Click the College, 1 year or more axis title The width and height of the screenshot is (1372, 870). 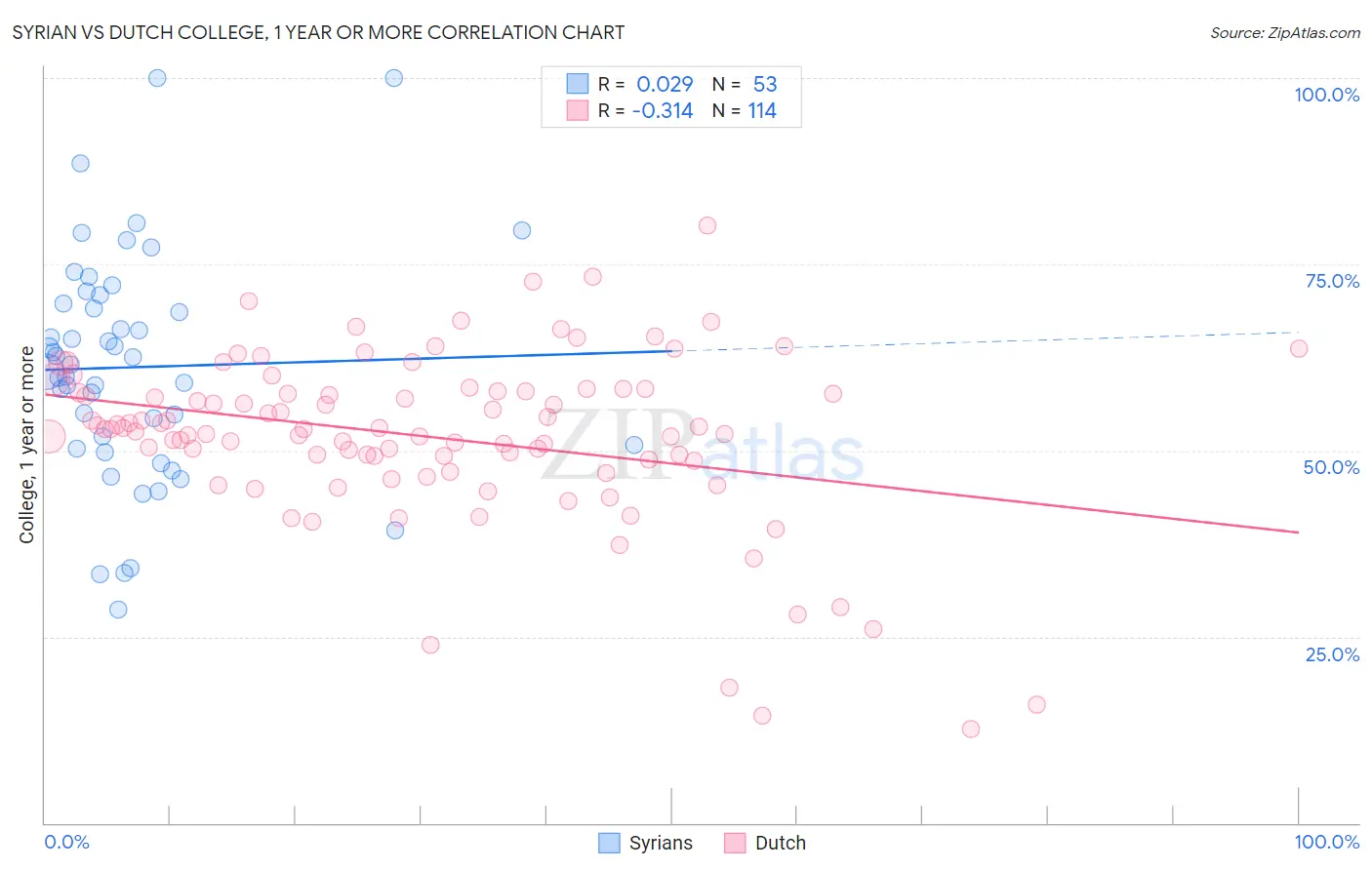click(26, 445)
